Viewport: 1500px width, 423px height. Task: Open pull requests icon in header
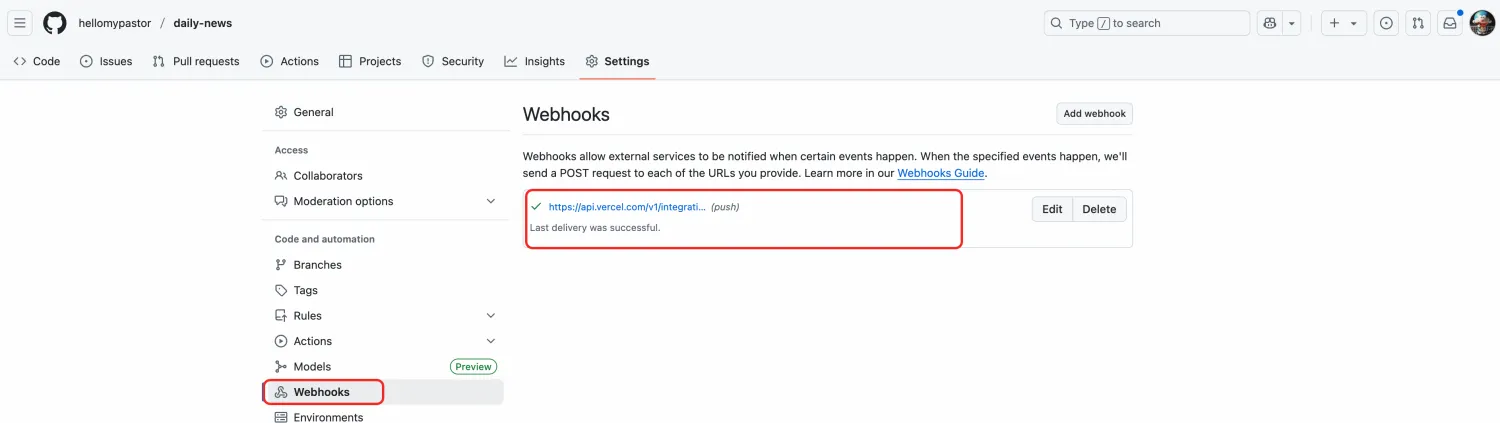click(1418, 23)
